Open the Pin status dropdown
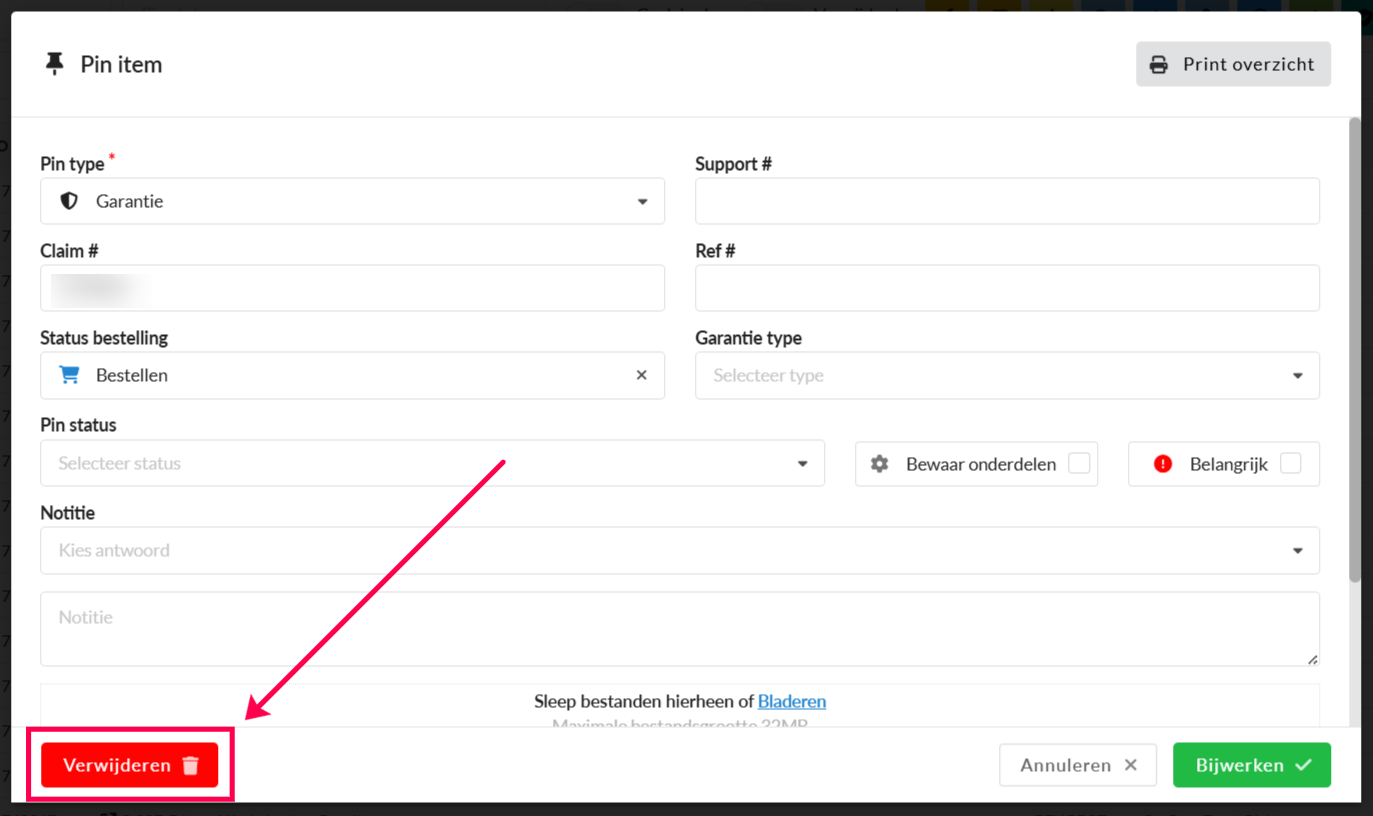This screenshot has height=816, width=1373. 432,464
